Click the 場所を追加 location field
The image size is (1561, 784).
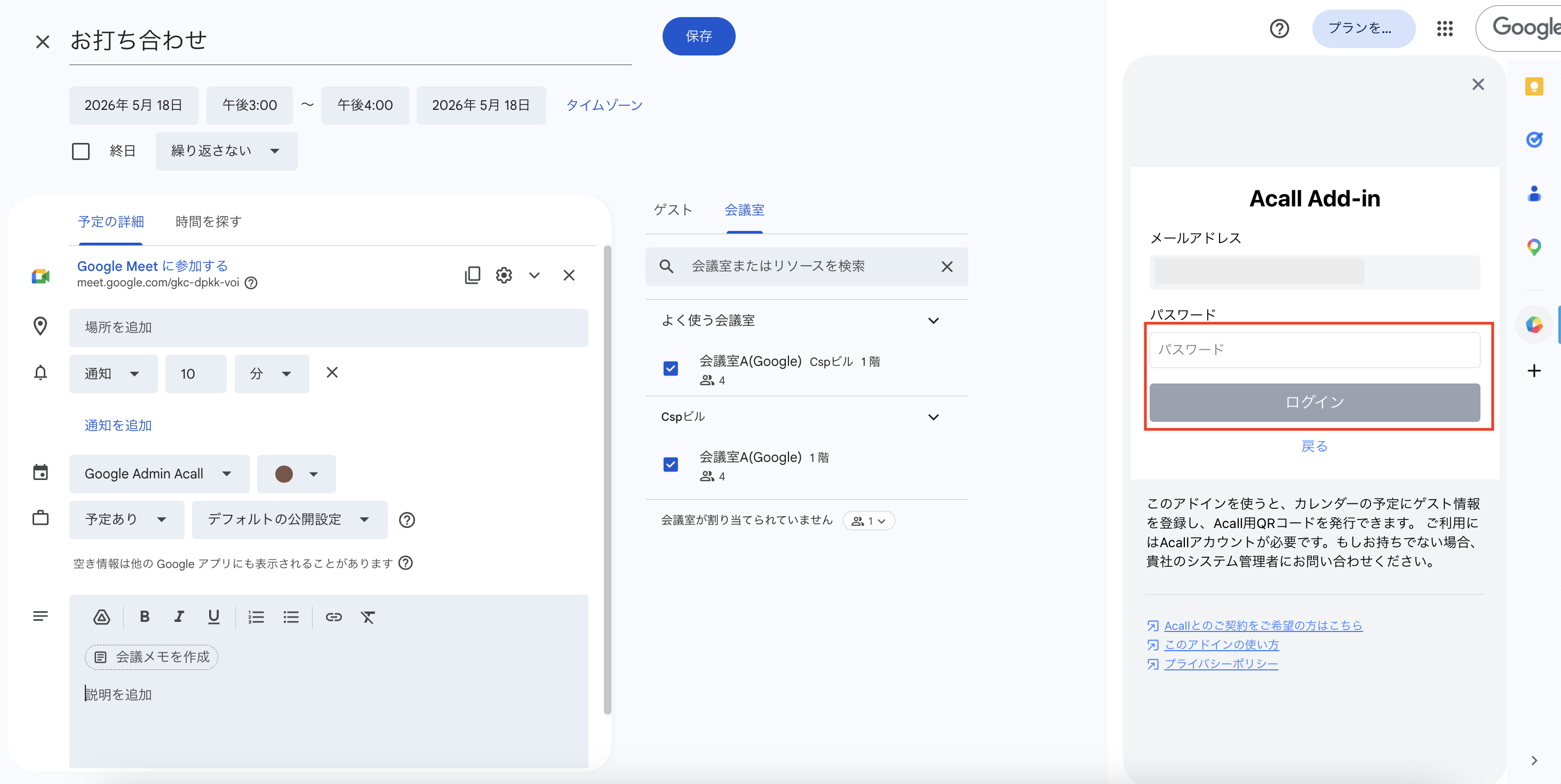[329, 328]
